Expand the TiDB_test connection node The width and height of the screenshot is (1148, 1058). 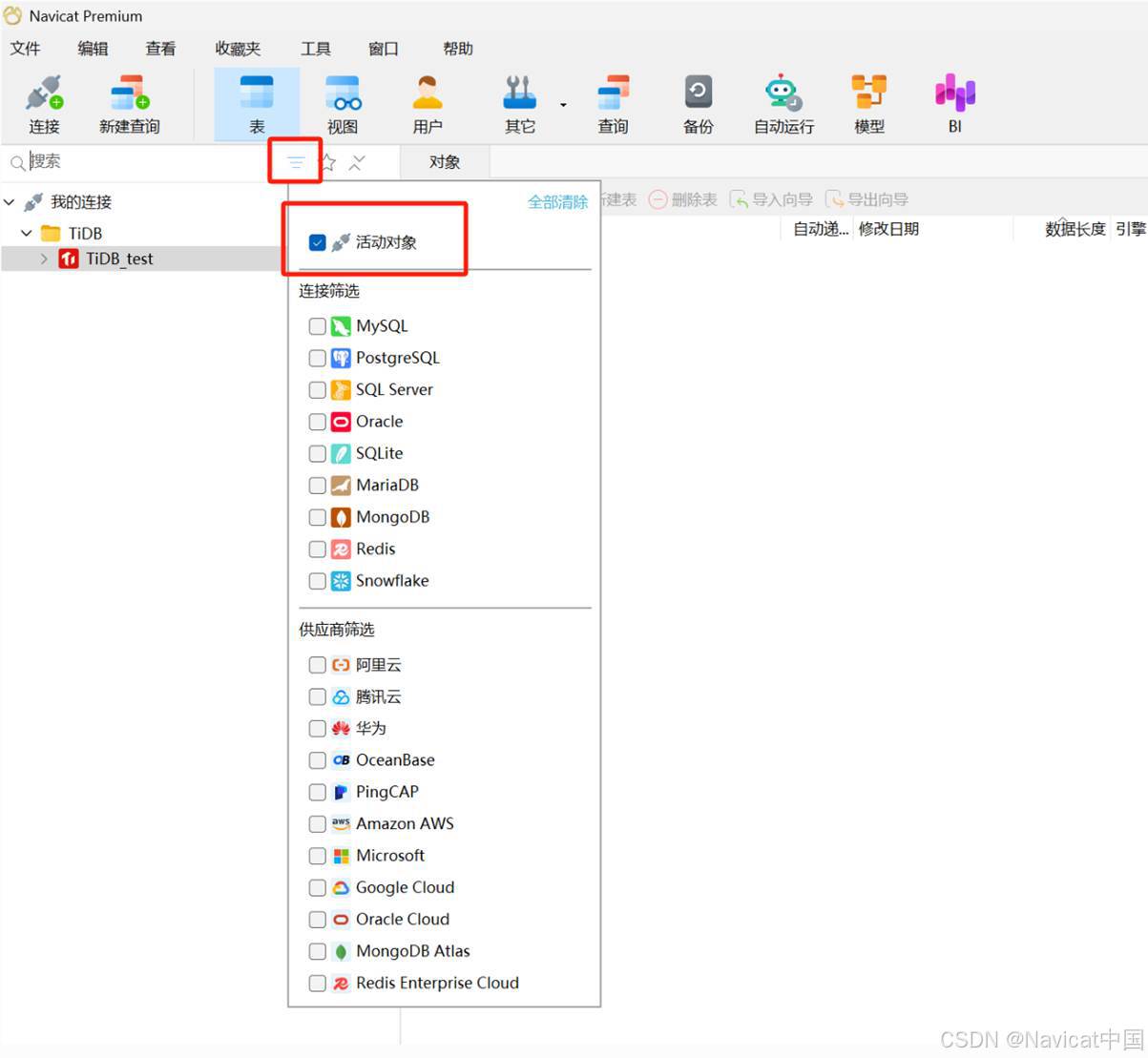[44, 259]
